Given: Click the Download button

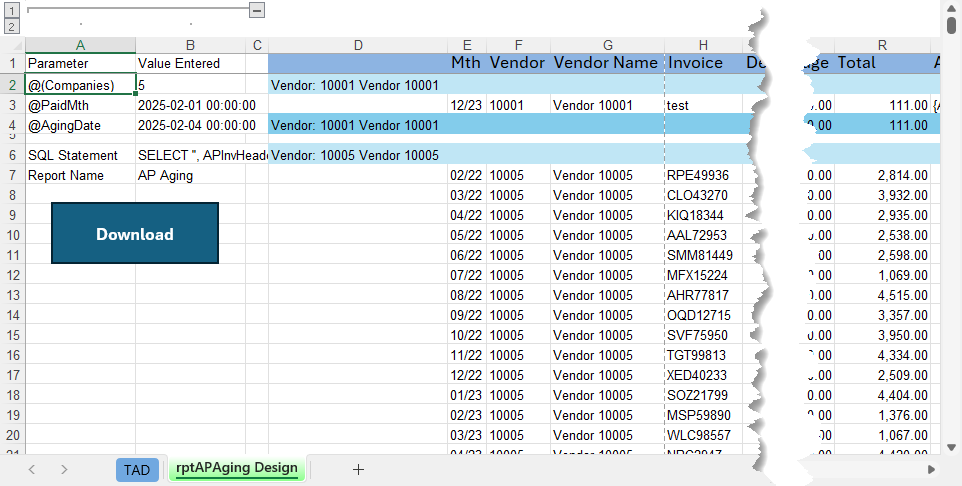Looking at the screenshot, I should tap(135, 233).
